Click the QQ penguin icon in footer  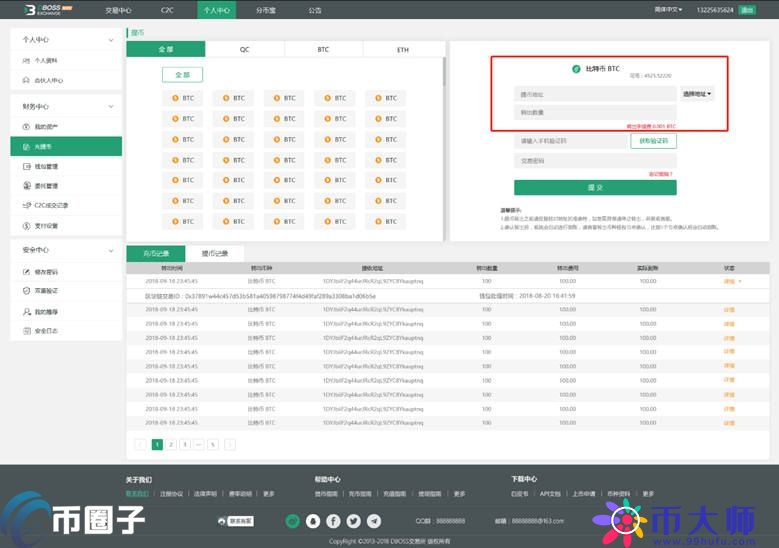click(313, 521)
